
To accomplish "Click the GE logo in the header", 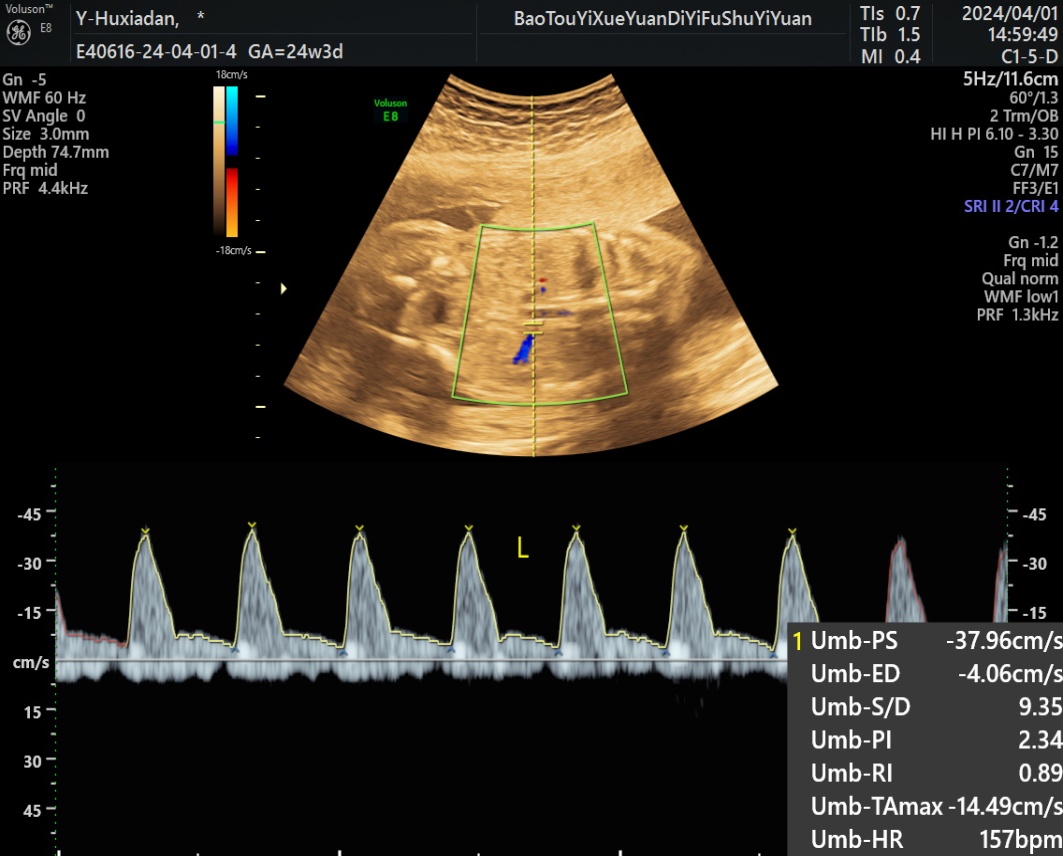I will point(18,33).
